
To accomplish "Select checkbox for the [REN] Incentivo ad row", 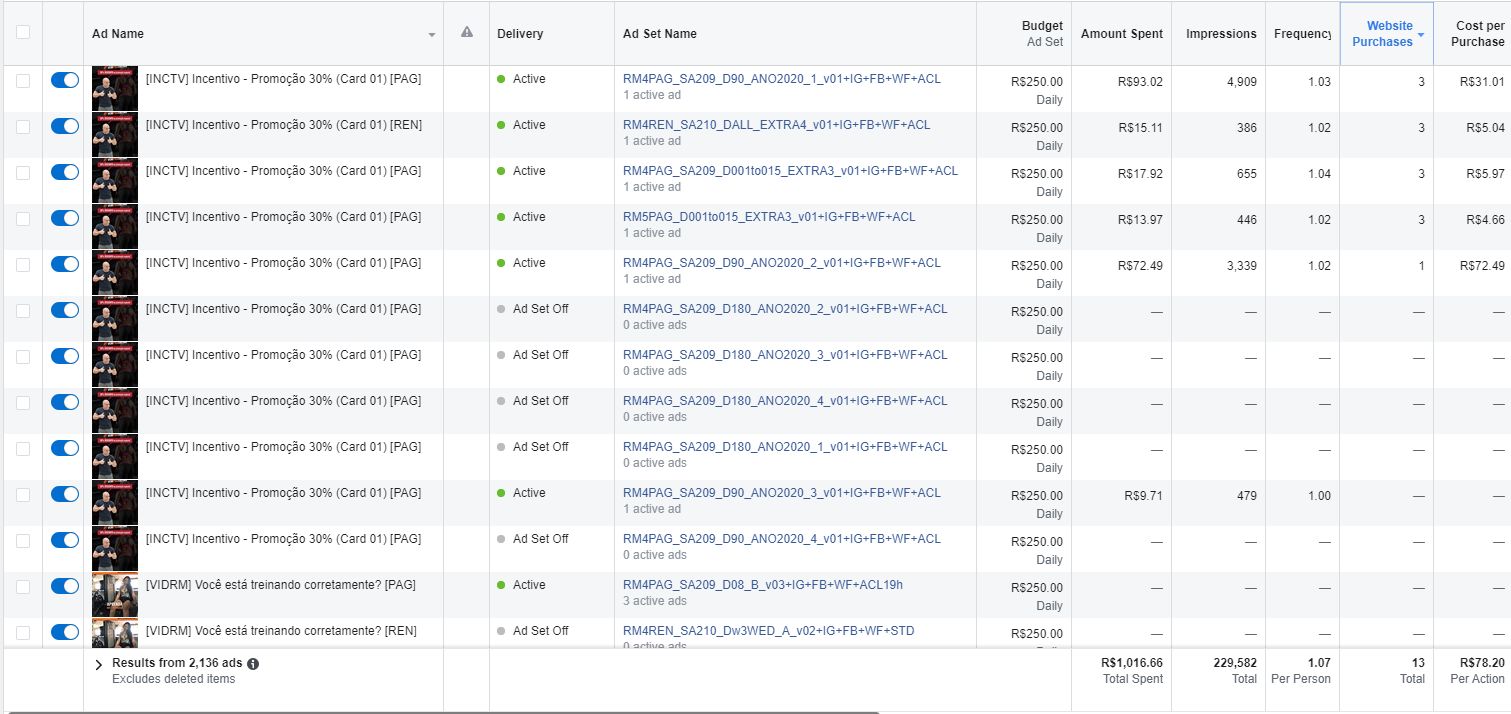I will pyautogui.click(x=23, y=126).
